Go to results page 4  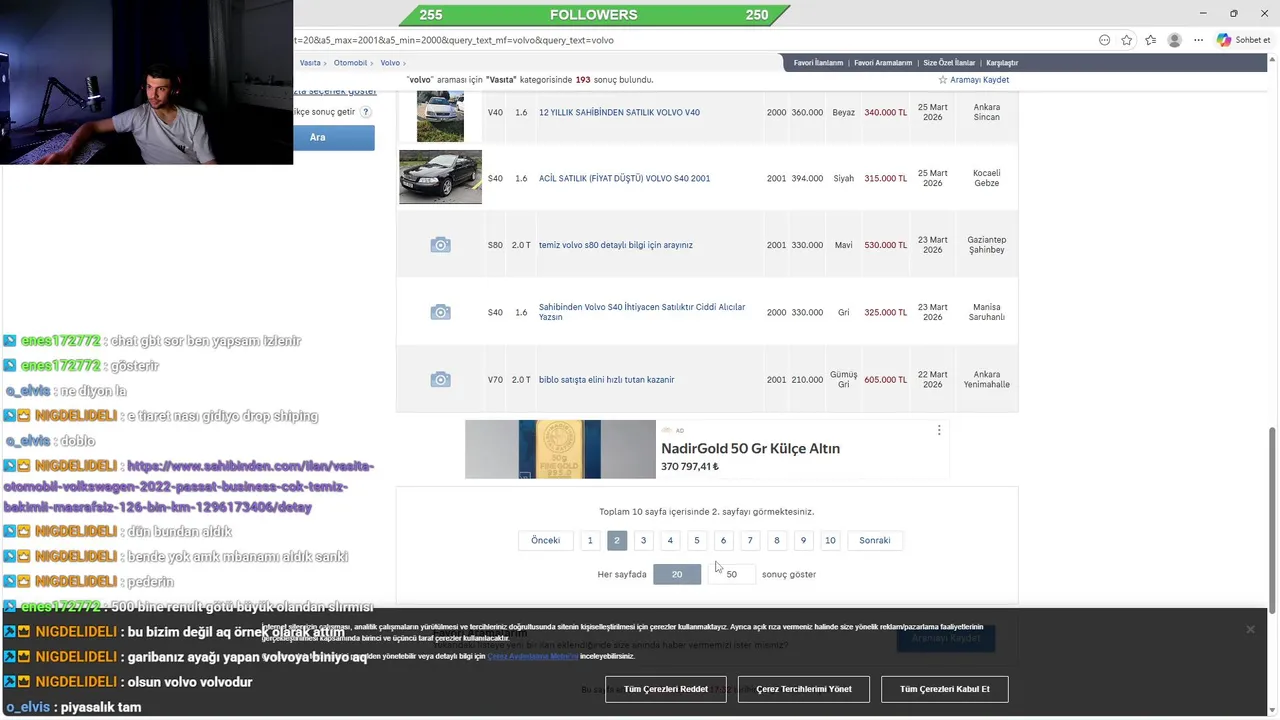tap(670, 540)
